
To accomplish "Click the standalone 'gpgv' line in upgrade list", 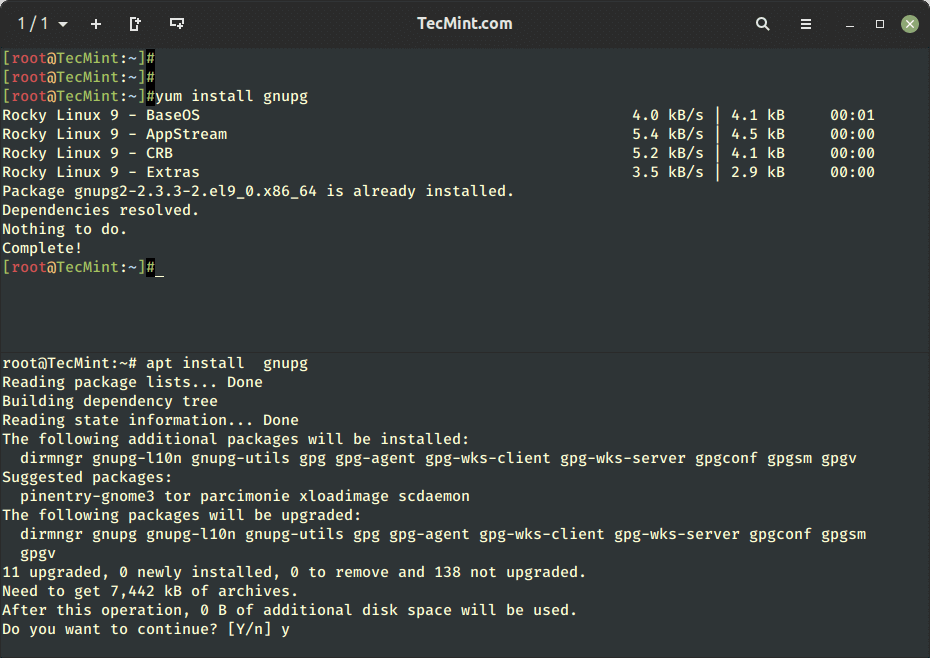I will click(x=38, y=554).
